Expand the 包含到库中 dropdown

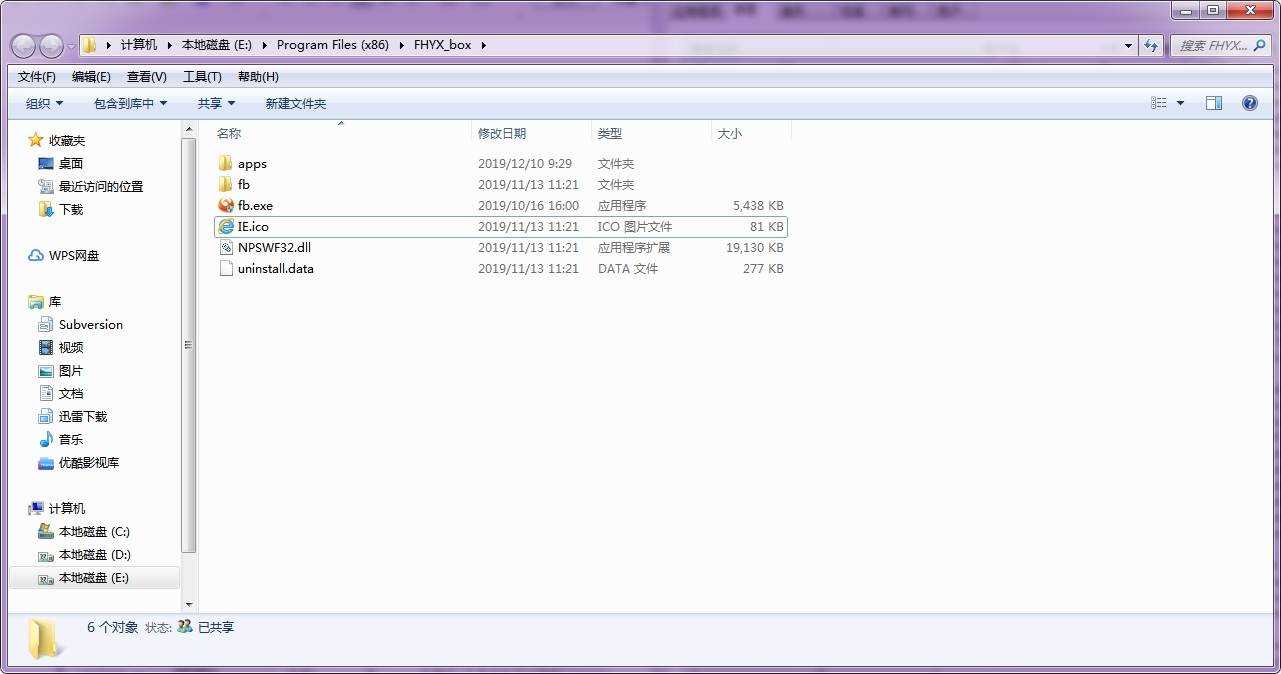click(x=130, y=104)
